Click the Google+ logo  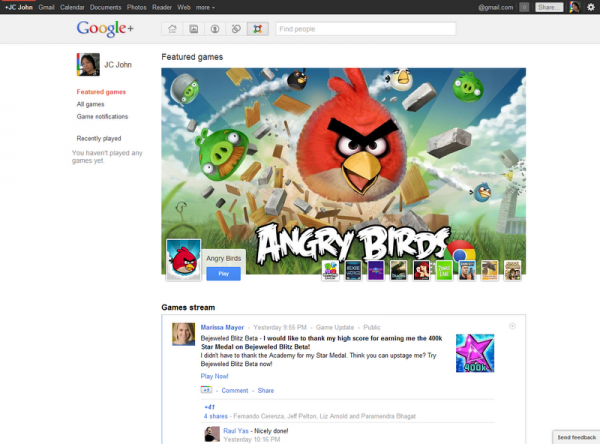105,28
